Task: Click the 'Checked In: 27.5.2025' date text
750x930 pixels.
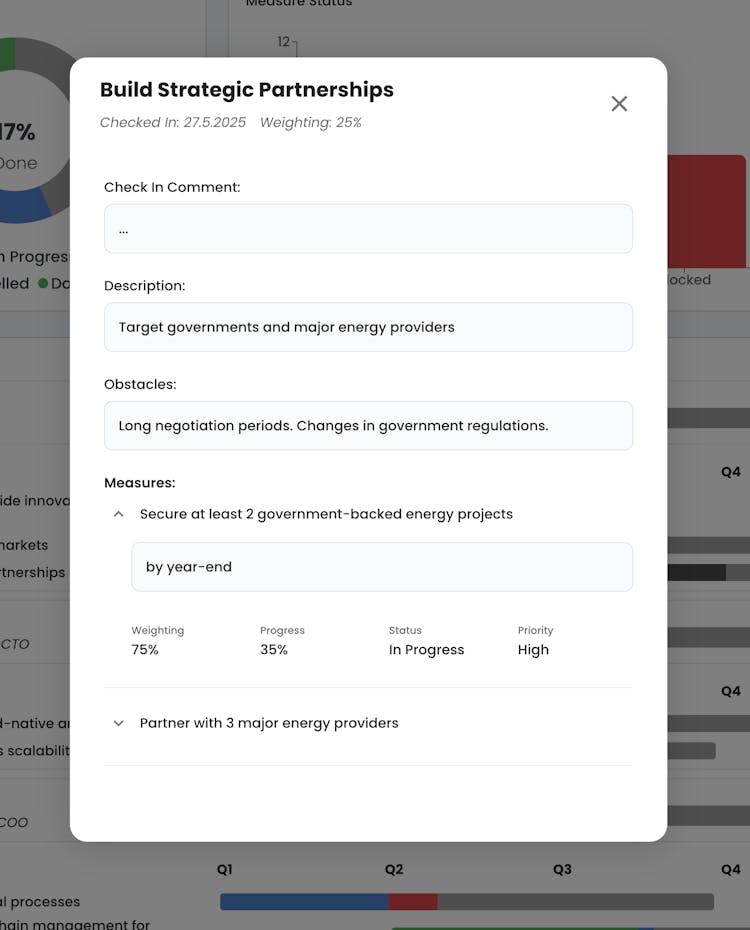Action: tap(172, 123)
